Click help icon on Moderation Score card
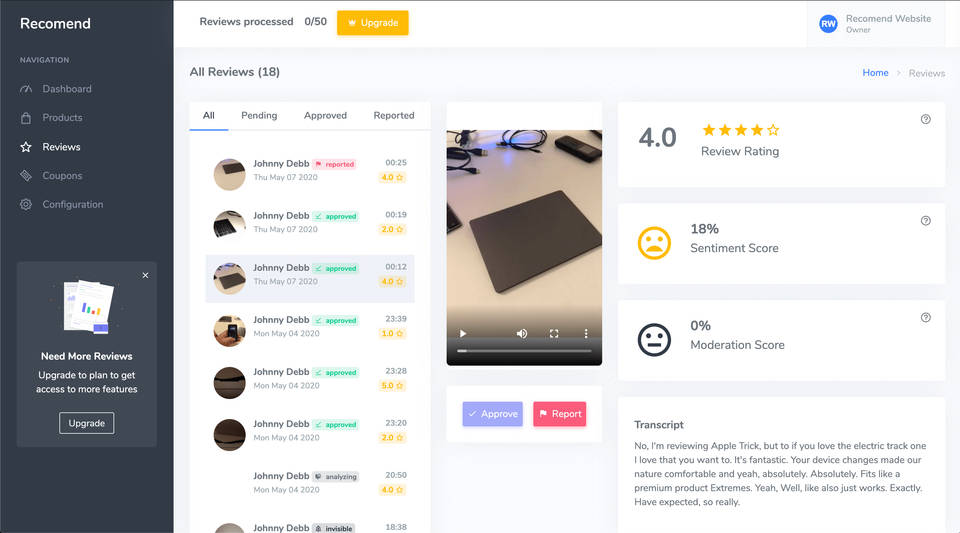Screen dimensions: 960x533 (x=926, y=318)
